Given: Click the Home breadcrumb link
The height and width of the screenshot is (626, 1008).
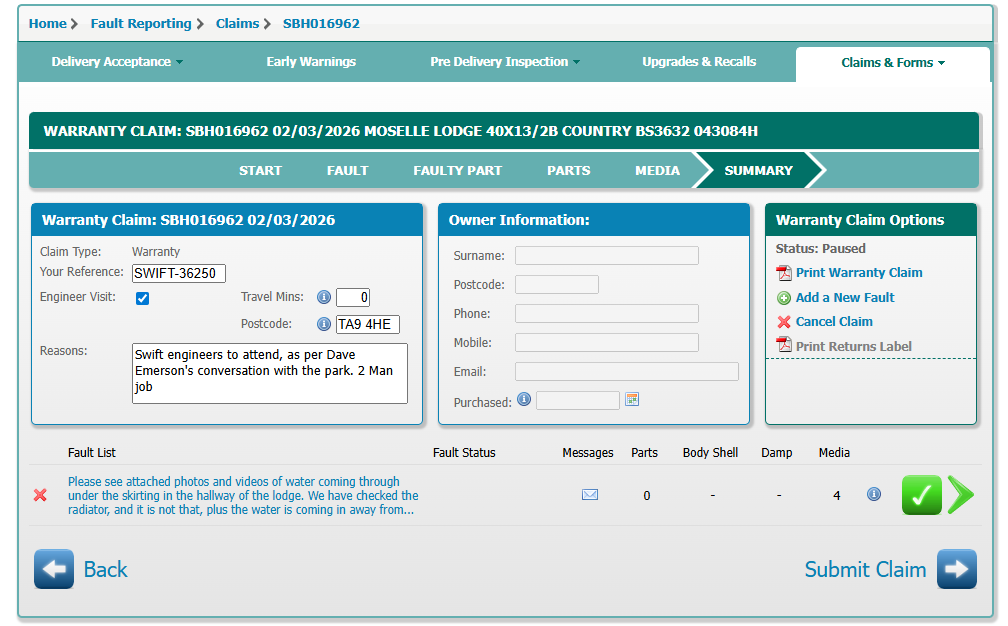Looking at the screenshot, I should click(48, 24).
